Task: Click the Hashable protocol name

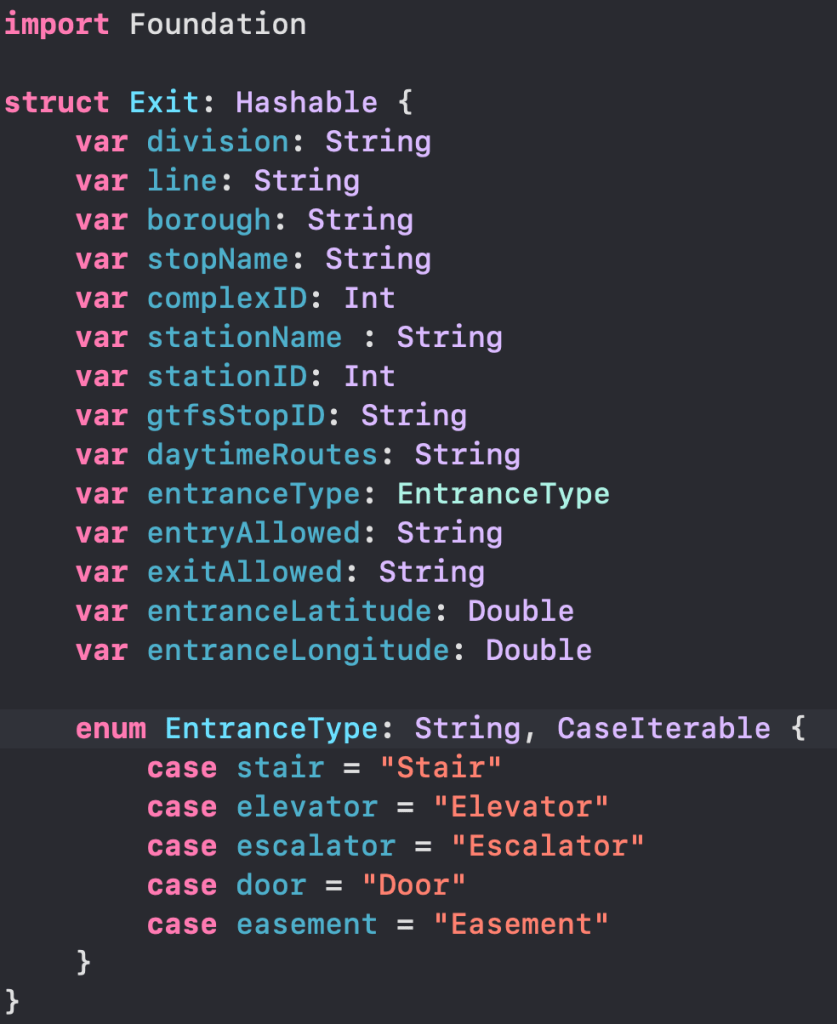Action: (x=307, y=103)
